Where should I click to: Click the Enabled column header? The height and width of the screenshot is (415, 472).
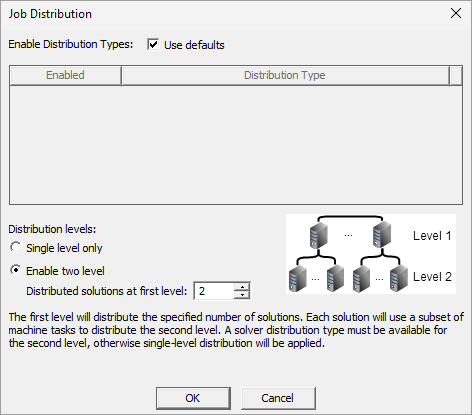tap(65, 75)
